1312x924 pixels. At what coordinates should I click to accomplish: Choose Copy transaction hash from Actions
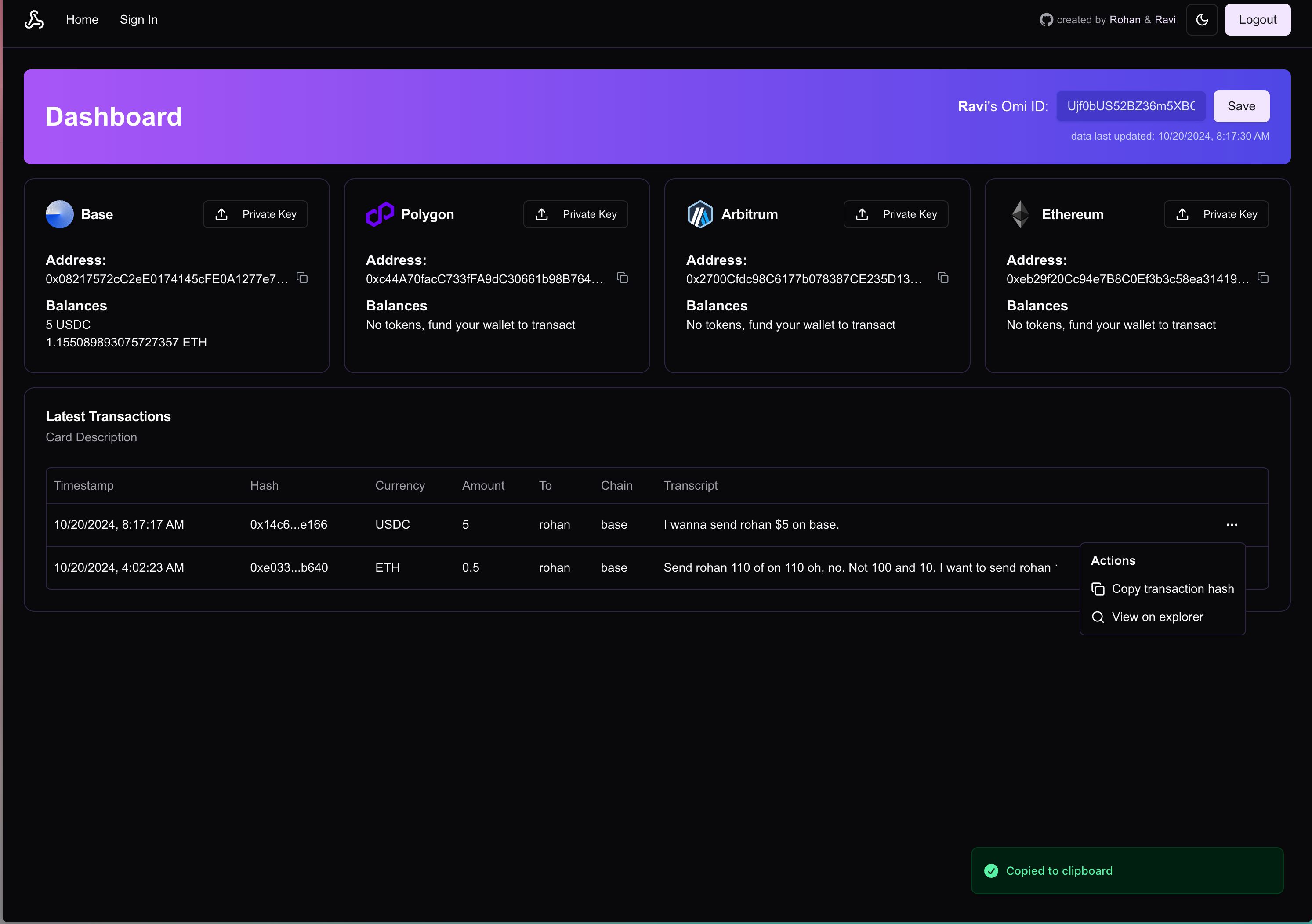(1162, 589)
